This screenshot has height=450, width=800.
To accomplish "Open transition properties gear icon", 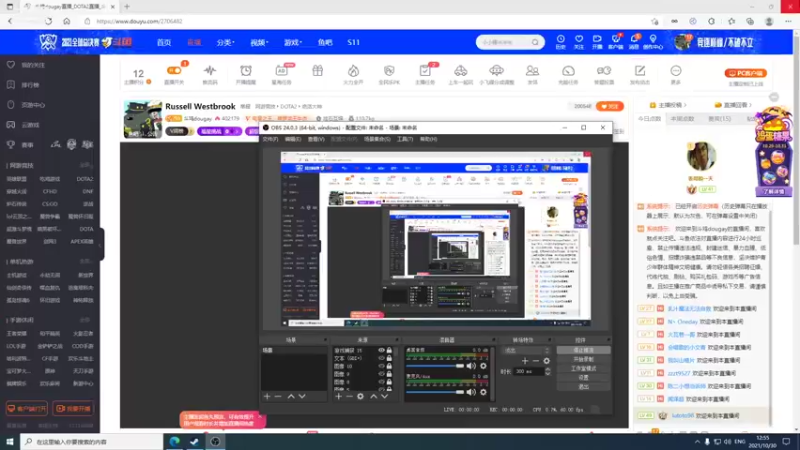I will 546,361.
